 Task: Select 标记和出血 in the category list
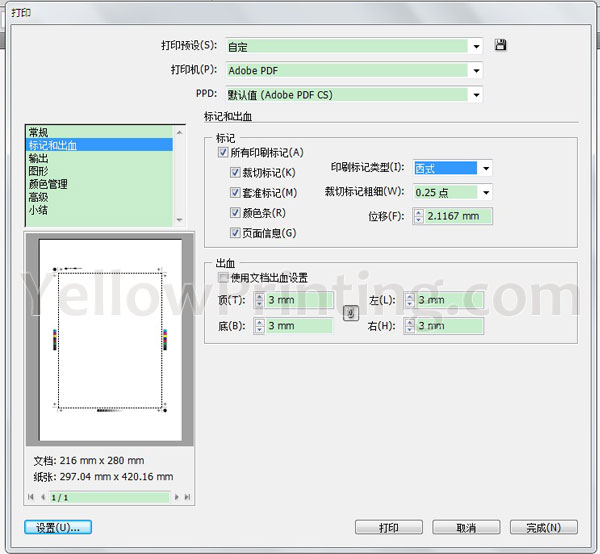click(99, 145)
